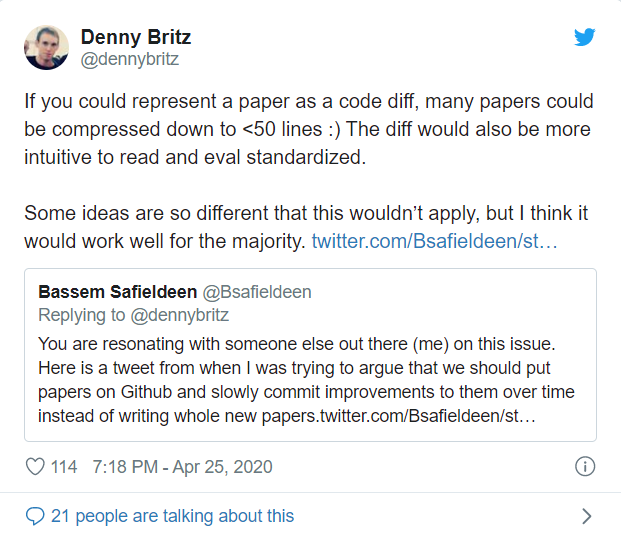Screen dimensions: 621x535
Task: Click the reply speech bubble icon
Action: point(35,516)
